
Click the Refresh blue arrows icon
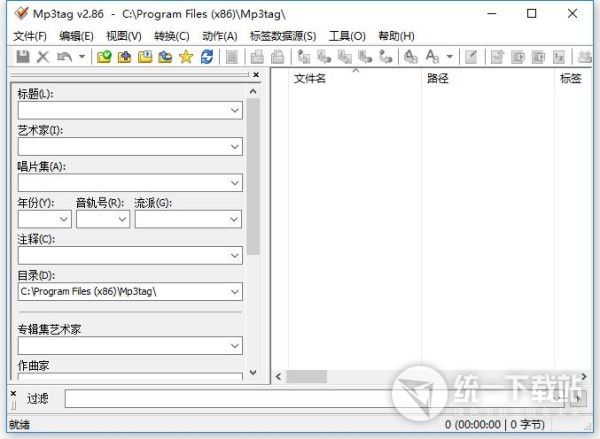207,57
